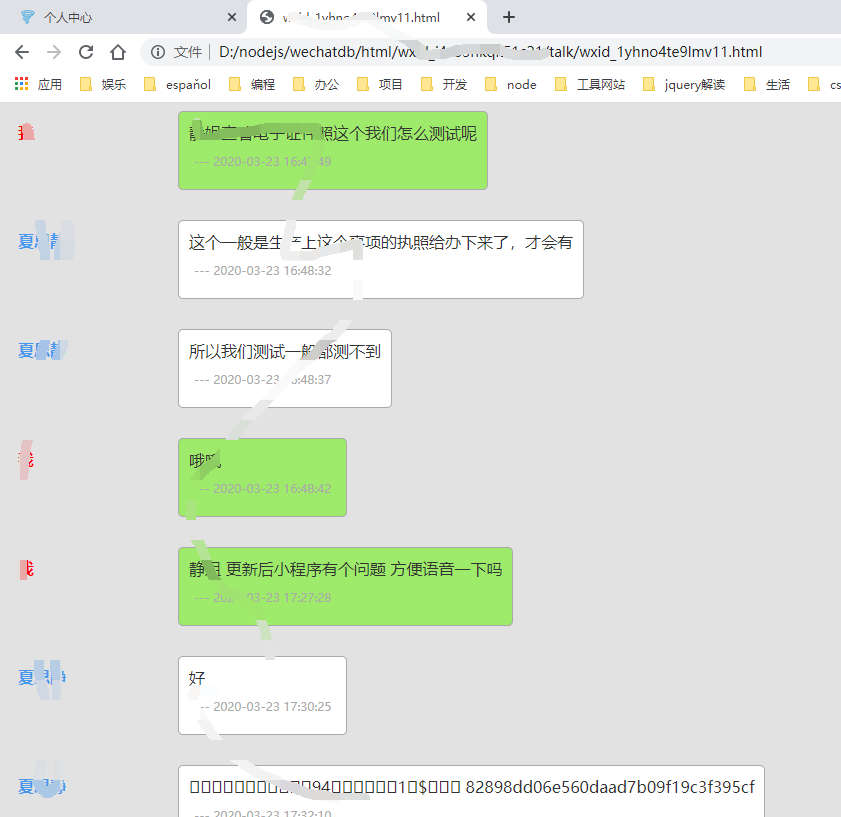Open the 工具网站 bookmark folder
Viewport: 841px width, 817px height.
tap(589, 84)
